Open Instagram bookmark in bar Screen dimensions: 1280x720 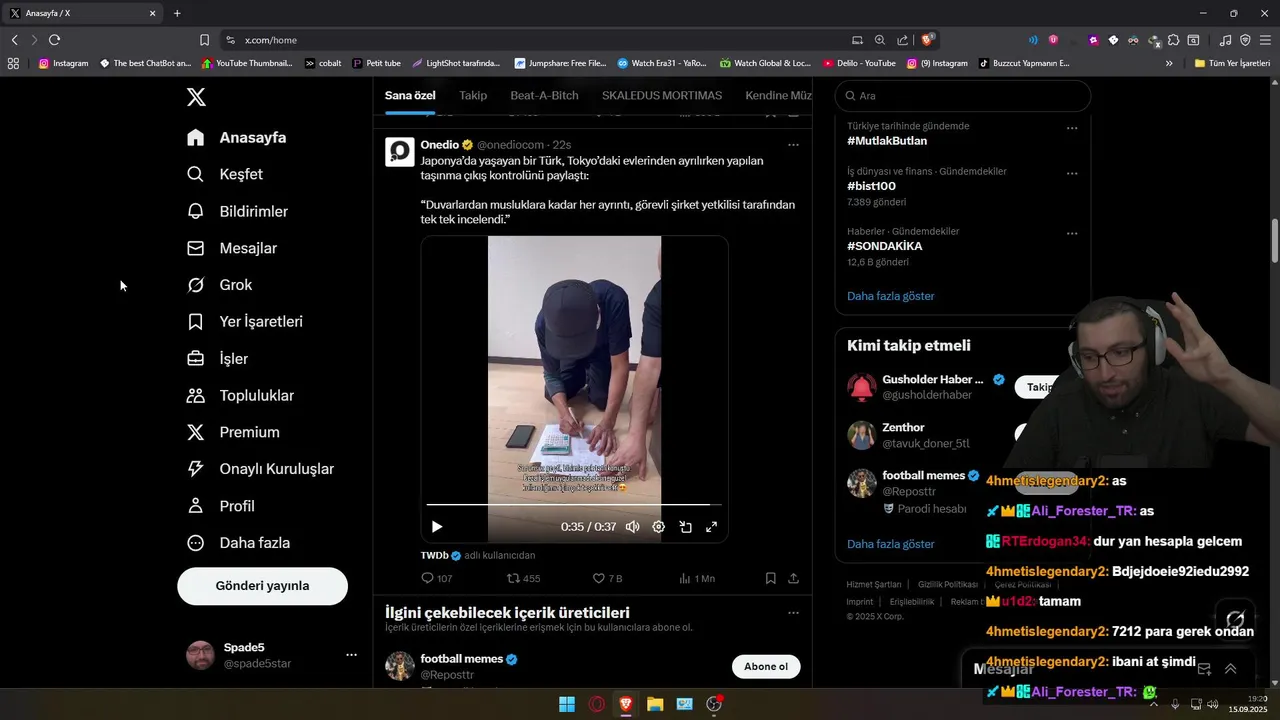(x=63, y=63)
